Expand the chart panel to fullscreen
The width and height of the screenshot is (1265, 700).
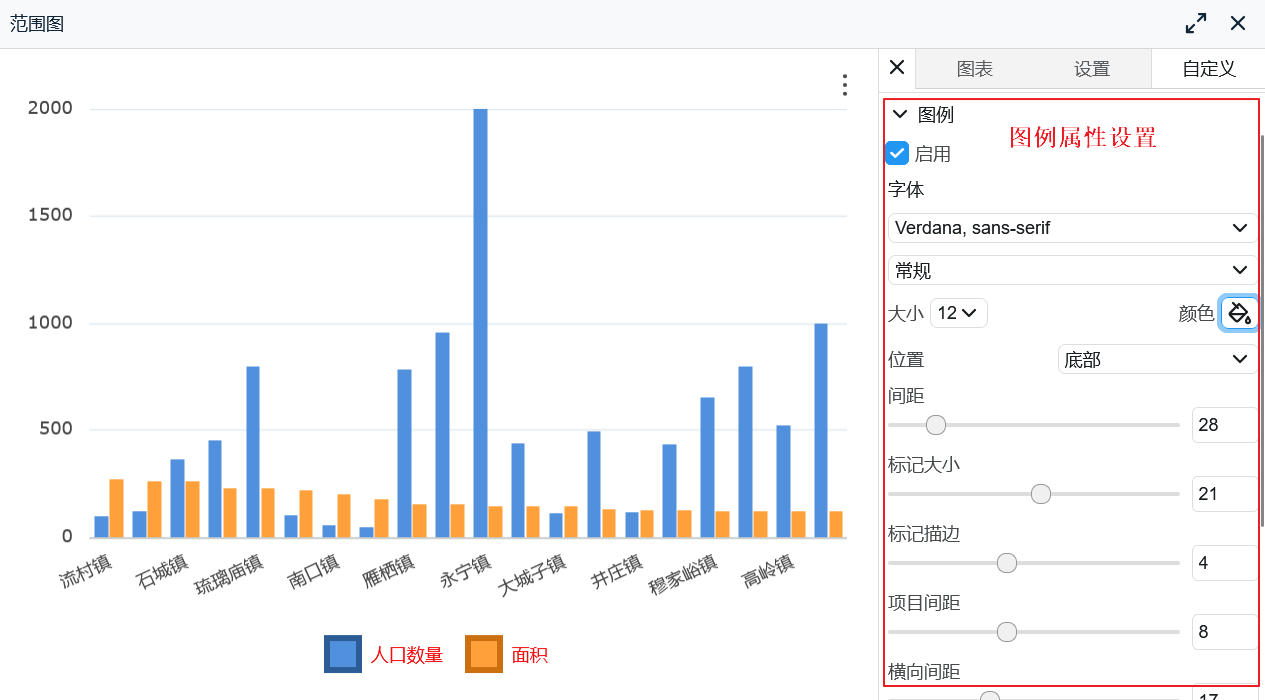[1195, 23]
